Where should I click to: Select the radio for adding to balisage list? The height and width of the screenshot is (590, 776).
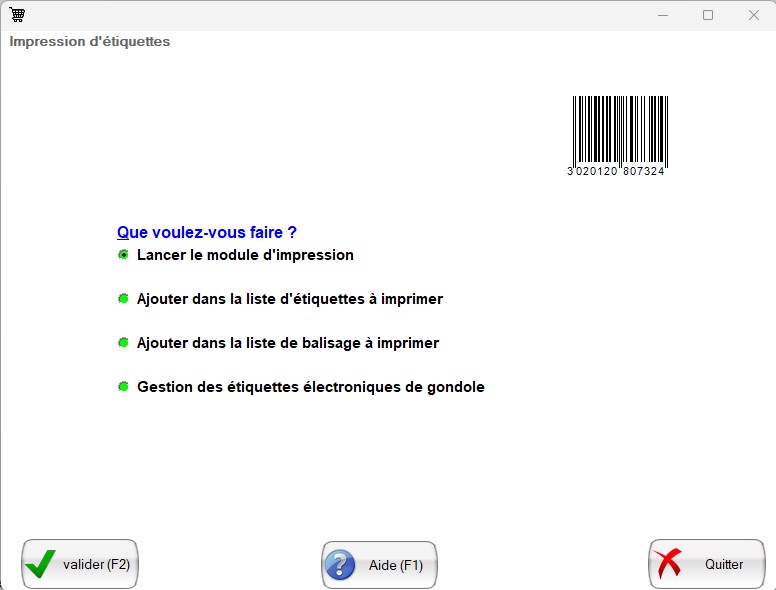(123, 343)
